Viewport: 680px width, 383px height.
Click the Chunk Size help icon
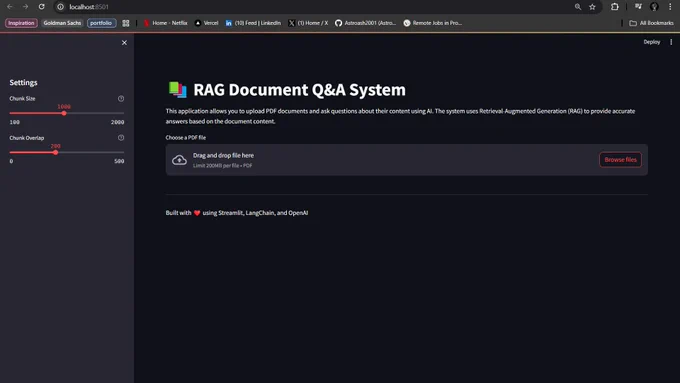point(121,98)
